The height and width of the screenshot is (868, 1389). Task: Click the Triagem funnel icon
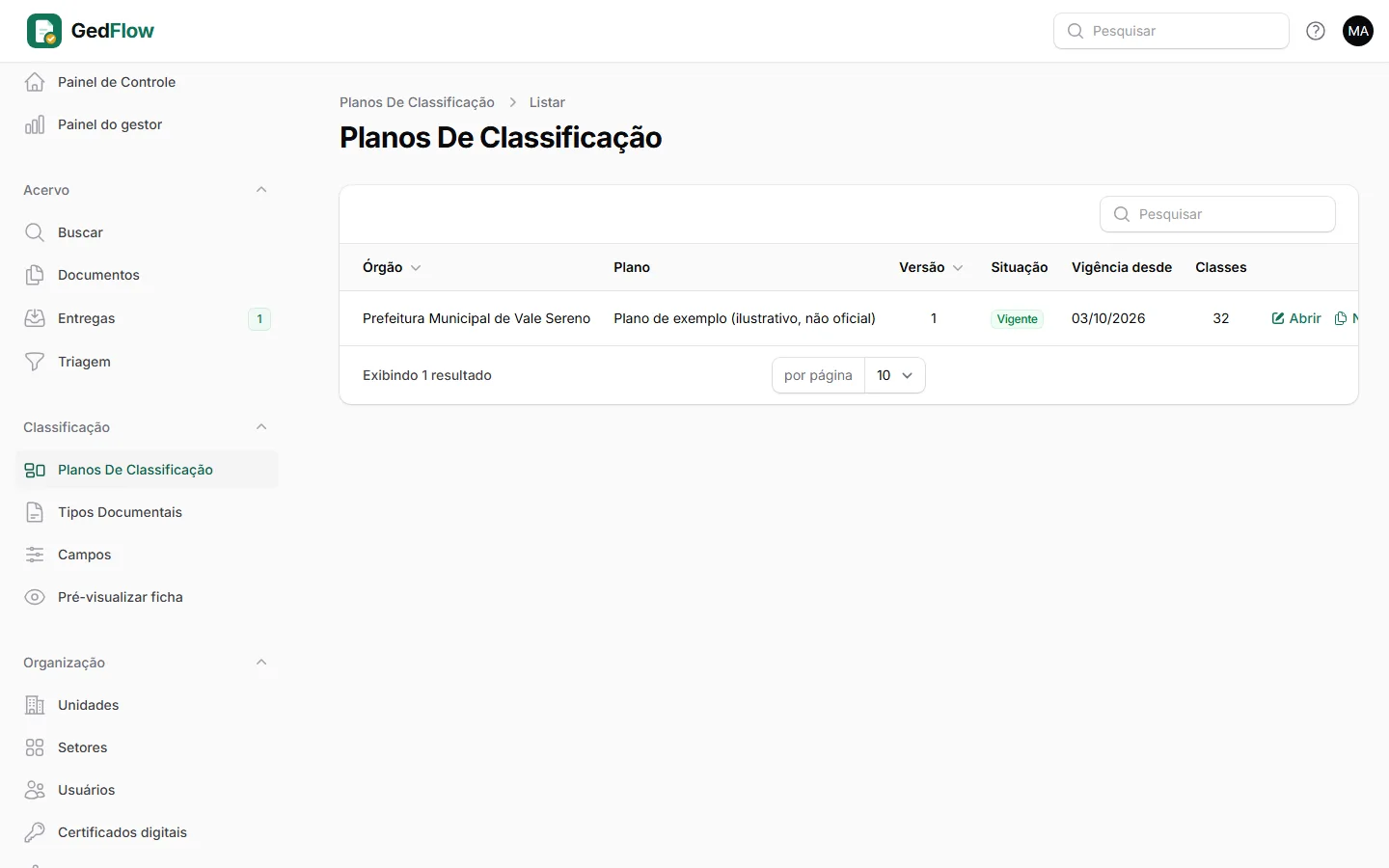[35, 362]
